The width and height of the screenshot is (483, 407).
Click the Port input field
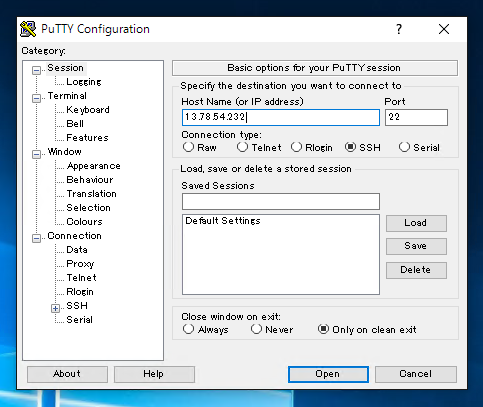[416, 117]
